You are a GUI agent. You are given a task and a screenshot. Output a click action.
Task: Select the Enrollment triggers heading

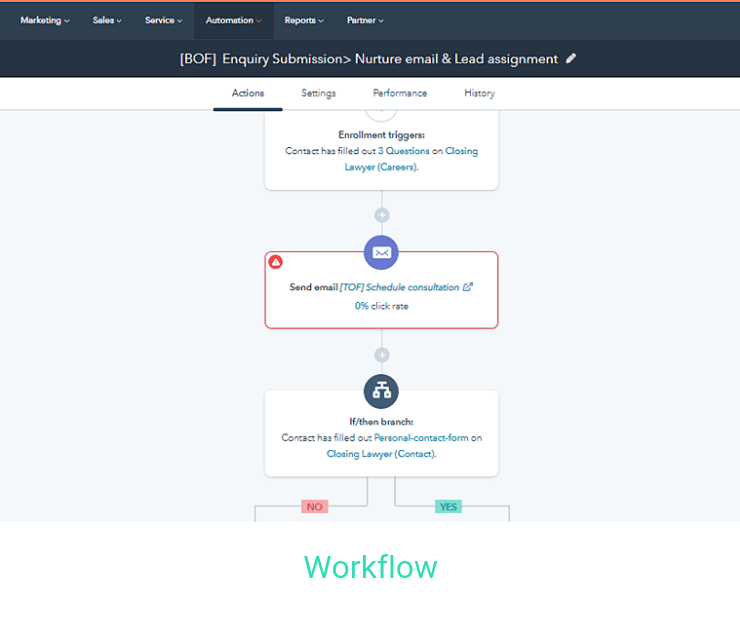click(381, 135)
